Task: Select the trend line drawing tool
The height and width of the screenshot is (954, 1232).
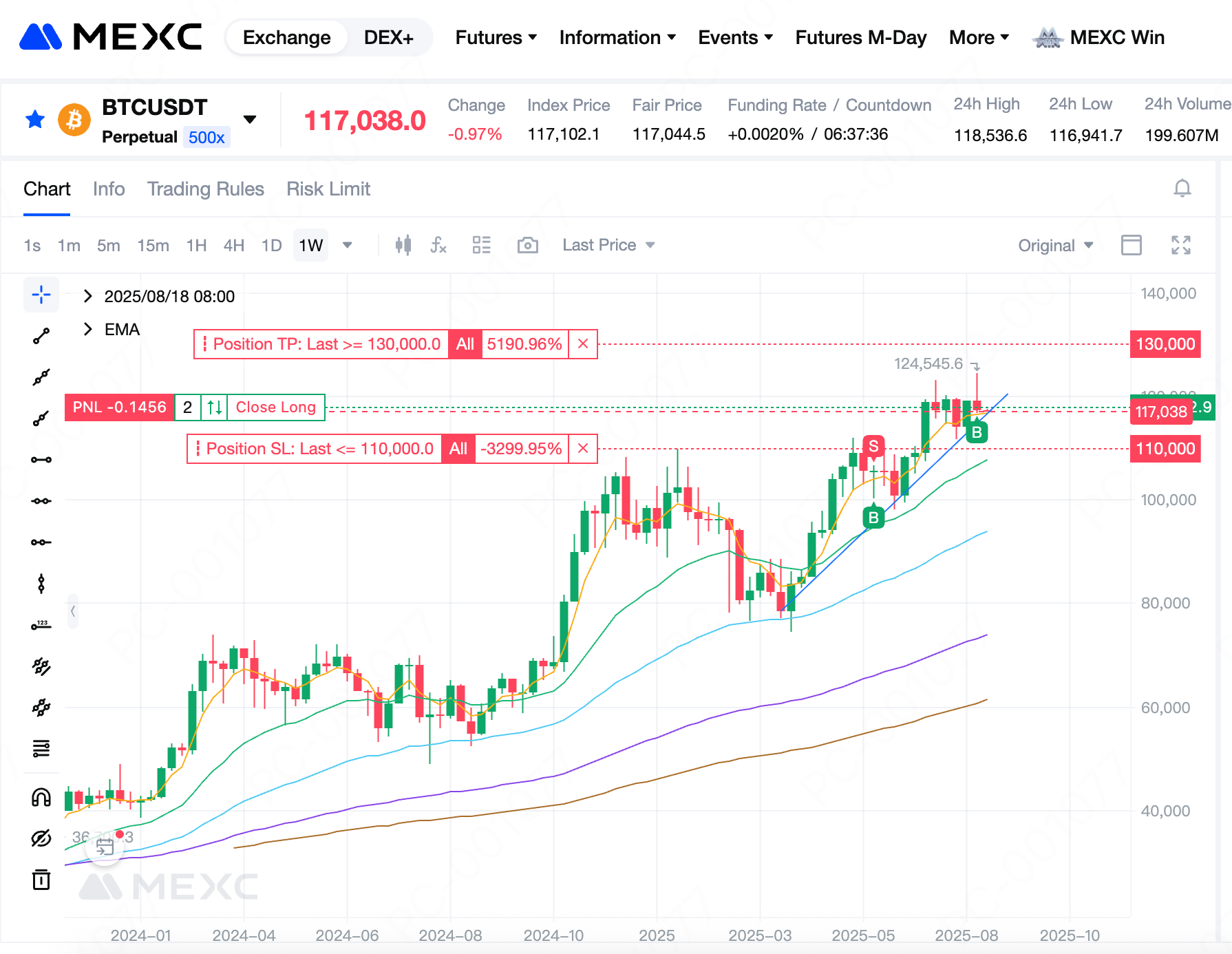Action: [x=41, y=336]
